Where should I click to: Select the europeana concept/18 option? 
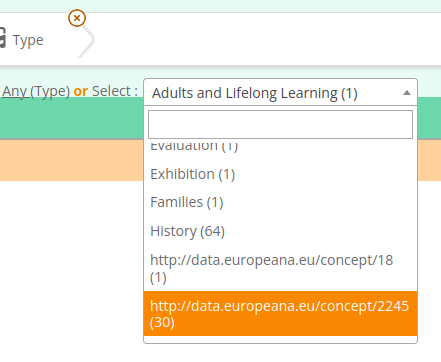(x=280, y=268)
